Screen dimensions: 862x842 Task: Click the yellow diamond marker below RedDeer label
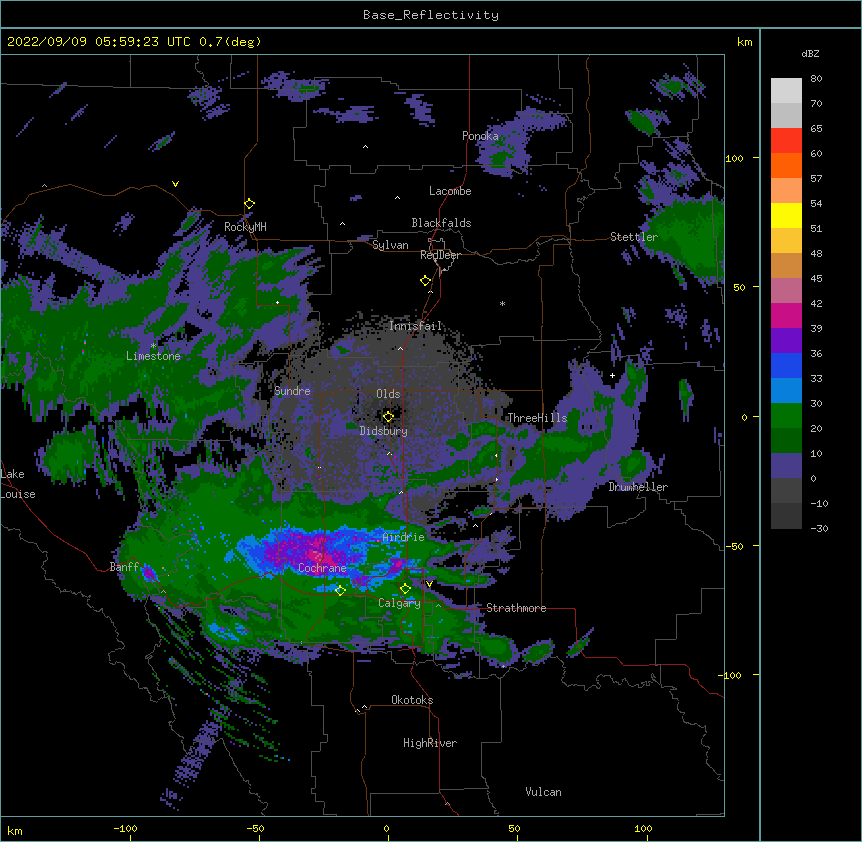coord(426,281)
